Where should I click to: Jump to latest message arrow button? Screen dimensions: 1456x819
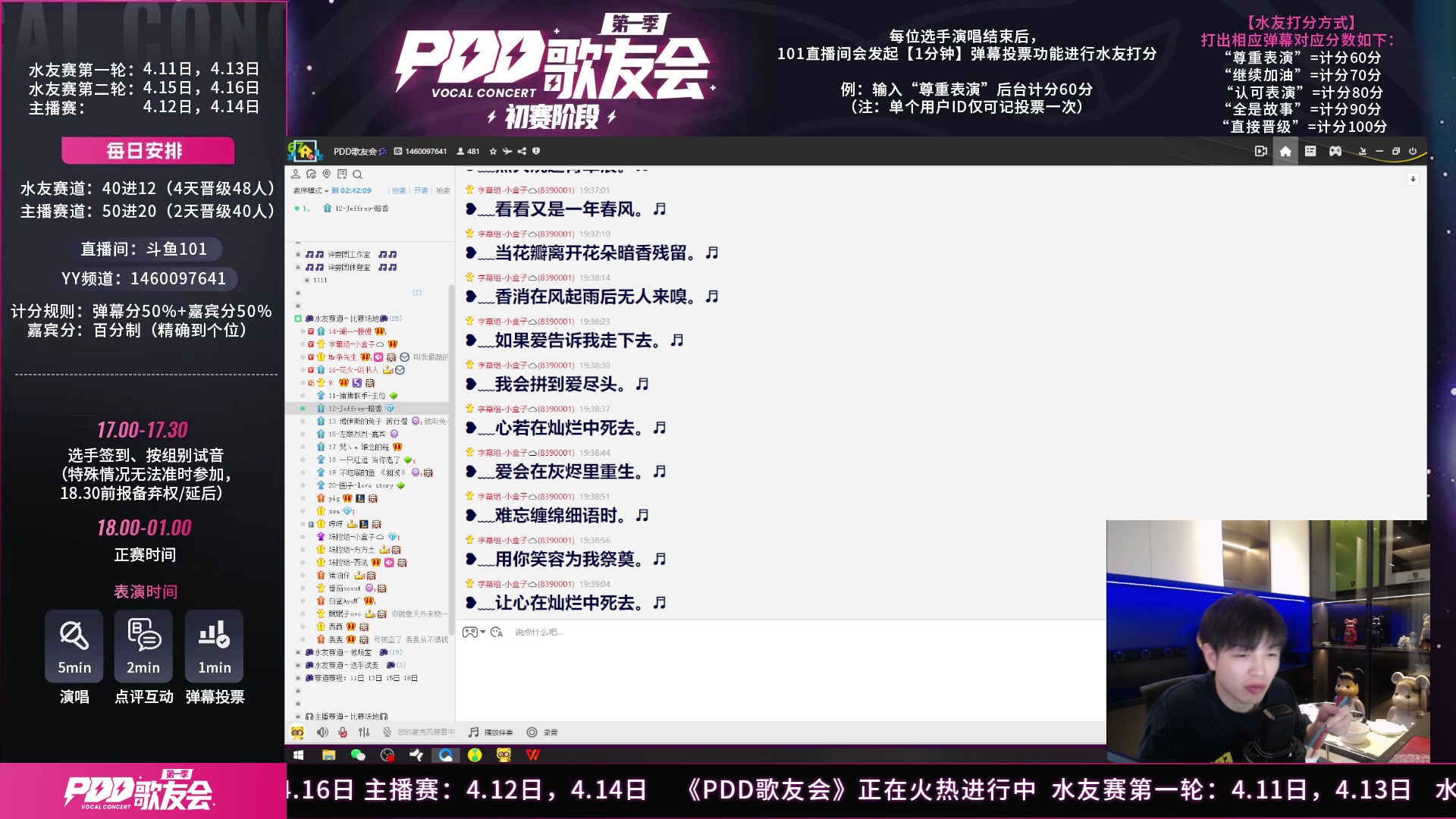1413,180
